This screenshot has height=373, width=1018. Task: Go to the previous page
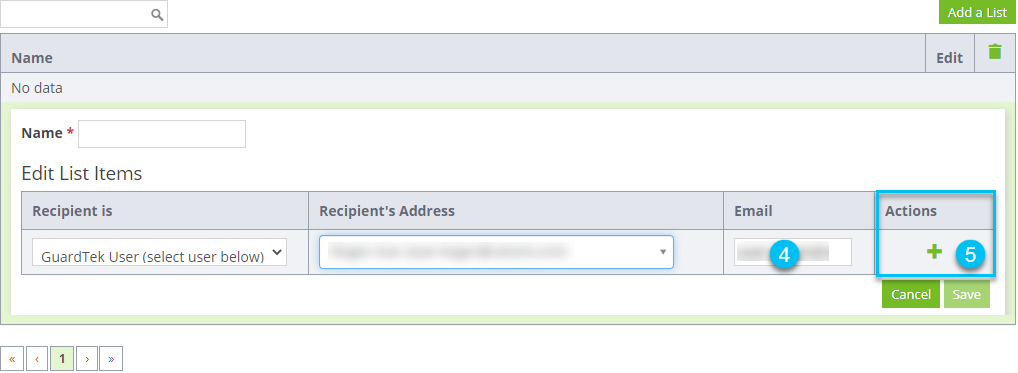(x=37, y=358)
